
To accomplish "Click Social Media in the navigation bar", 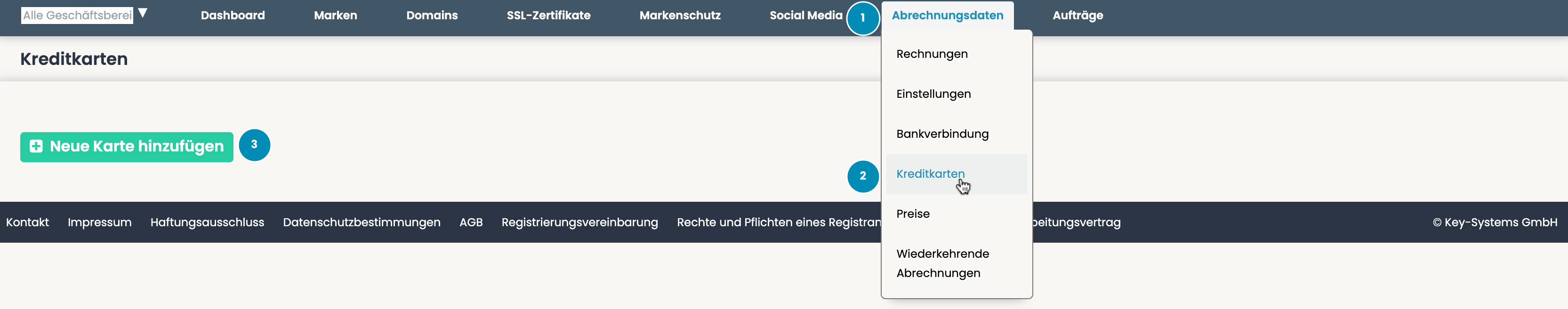I will tap(806, 15).
